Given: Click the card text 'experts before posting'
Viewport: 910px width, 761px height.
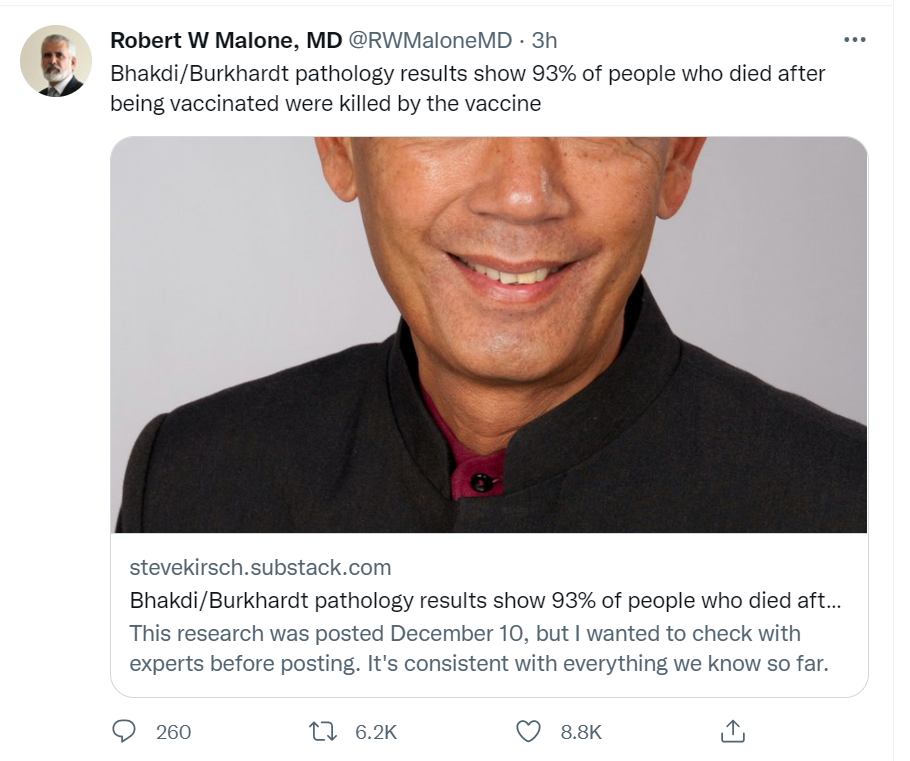Looking at the screenshot, I should (x=244, y=663).
